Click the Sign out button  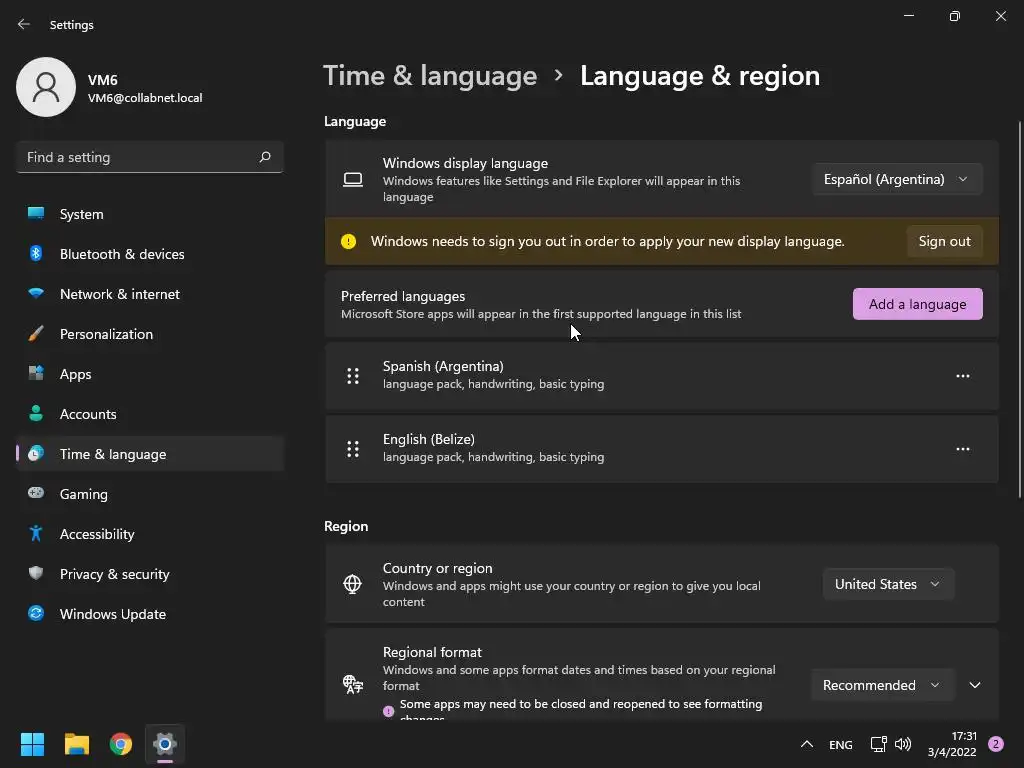click(944, 241)
